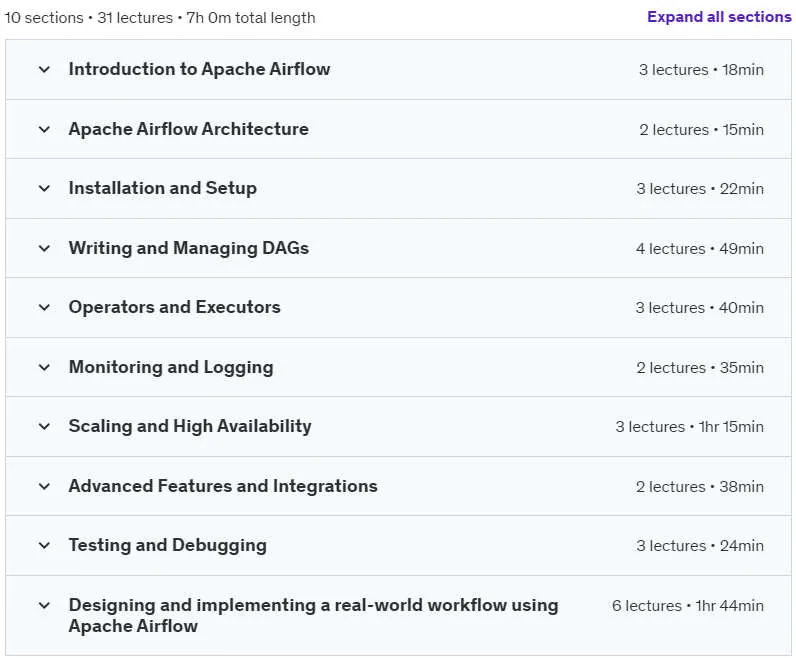Expand the Testing and Debugging chevron
796x658 pixels.
(44, 545)
